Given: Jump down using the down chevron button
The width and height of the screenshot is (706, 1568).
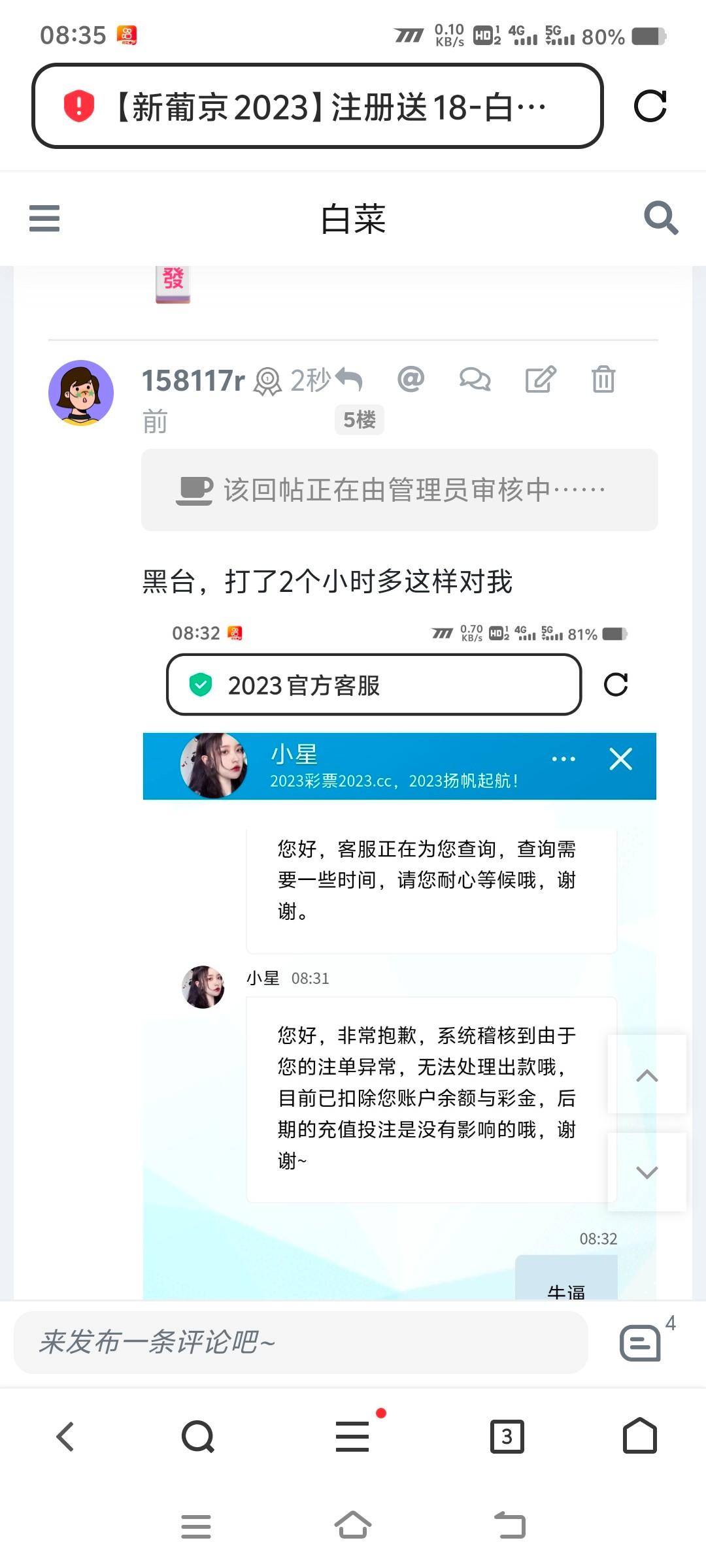Looking at the screenshot, I should click(647, 1171).
